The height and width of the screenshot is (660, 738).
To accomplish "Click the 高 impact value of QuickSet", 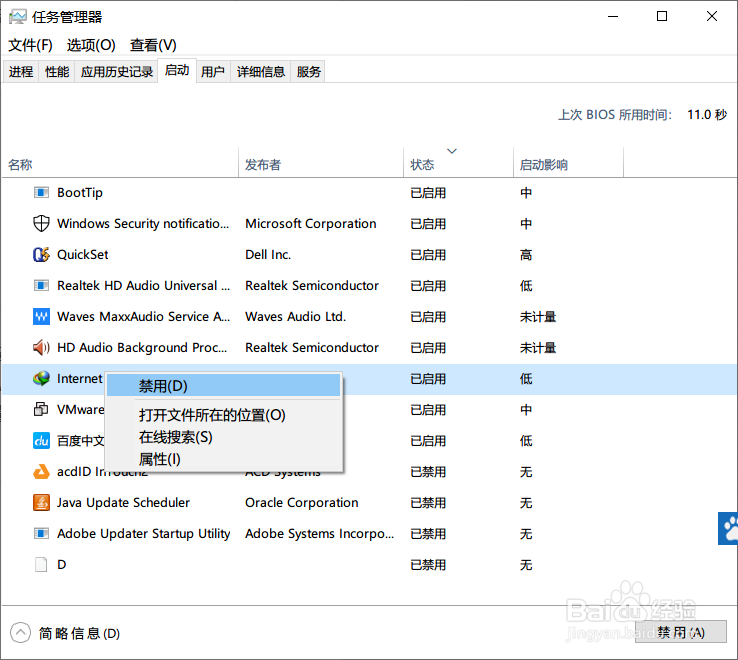I will click(526, 255).
